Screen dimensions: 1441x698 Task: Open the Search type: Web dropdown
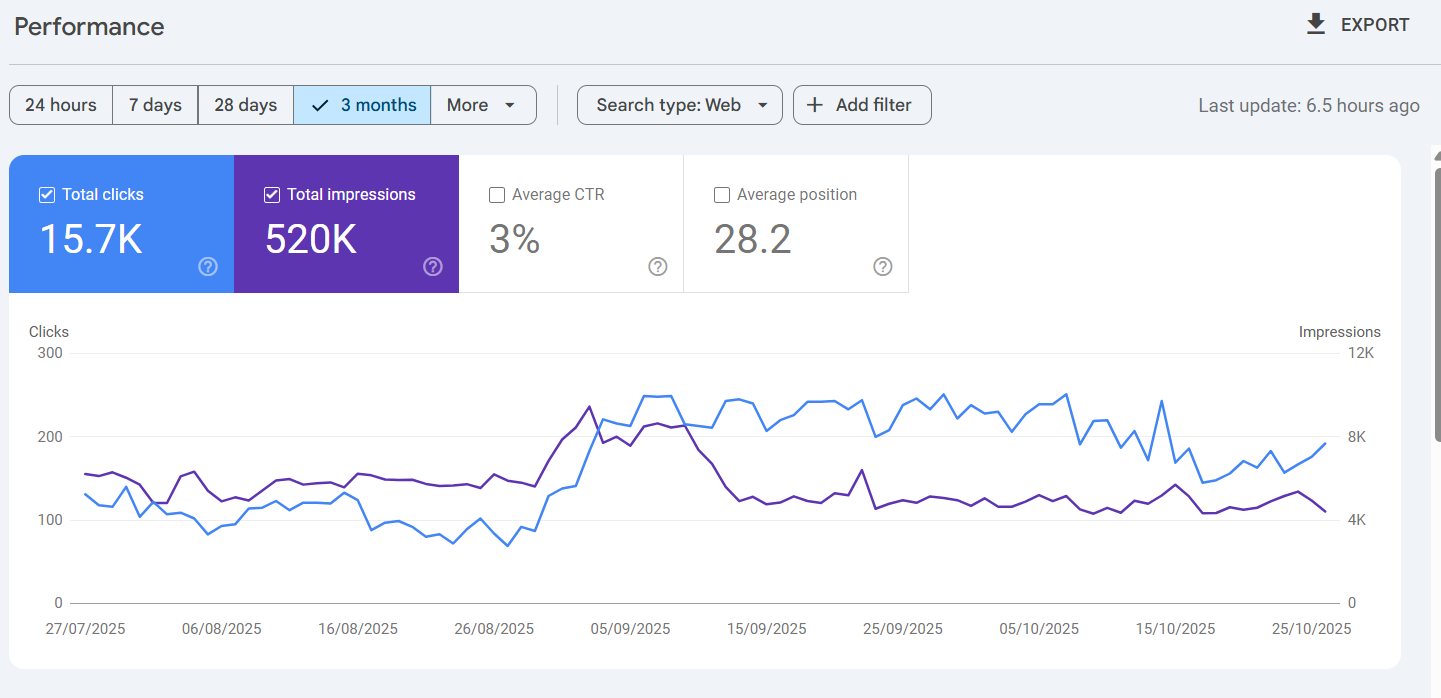pyautogui.click(x=679, y=104)
